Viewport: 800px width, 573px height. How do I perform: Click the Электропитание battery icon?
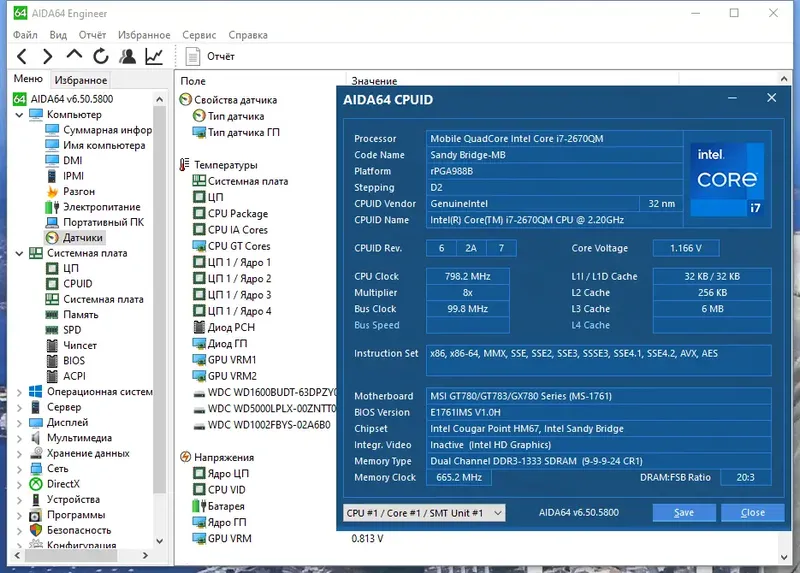(x=52, y=207)
